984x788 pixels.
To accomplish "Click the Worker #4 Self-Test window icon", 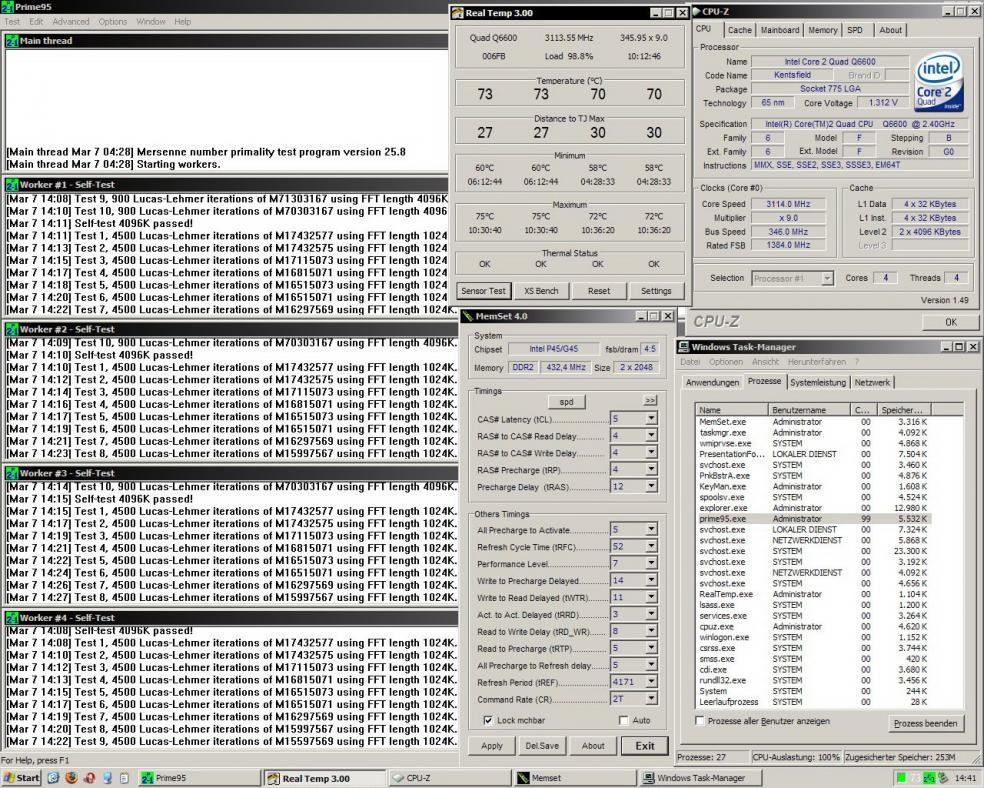I will (12, 618).
